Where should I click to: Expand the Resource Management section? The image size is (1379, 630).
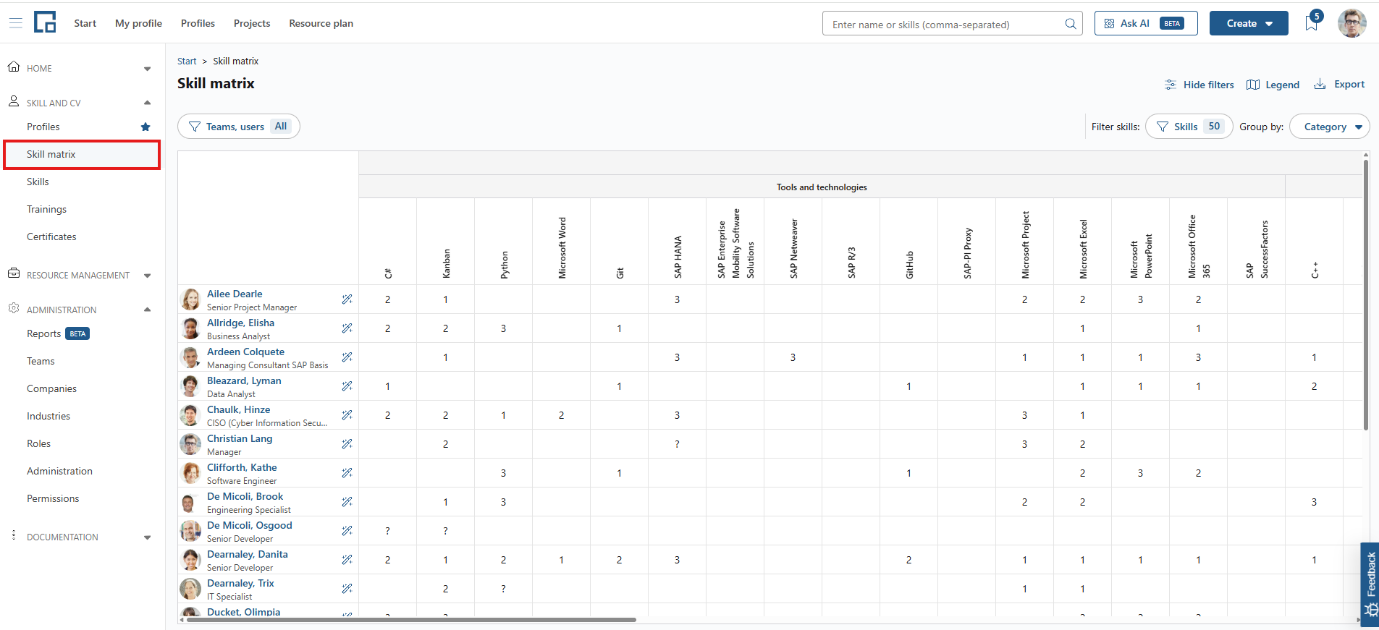[x=147, y=275]
